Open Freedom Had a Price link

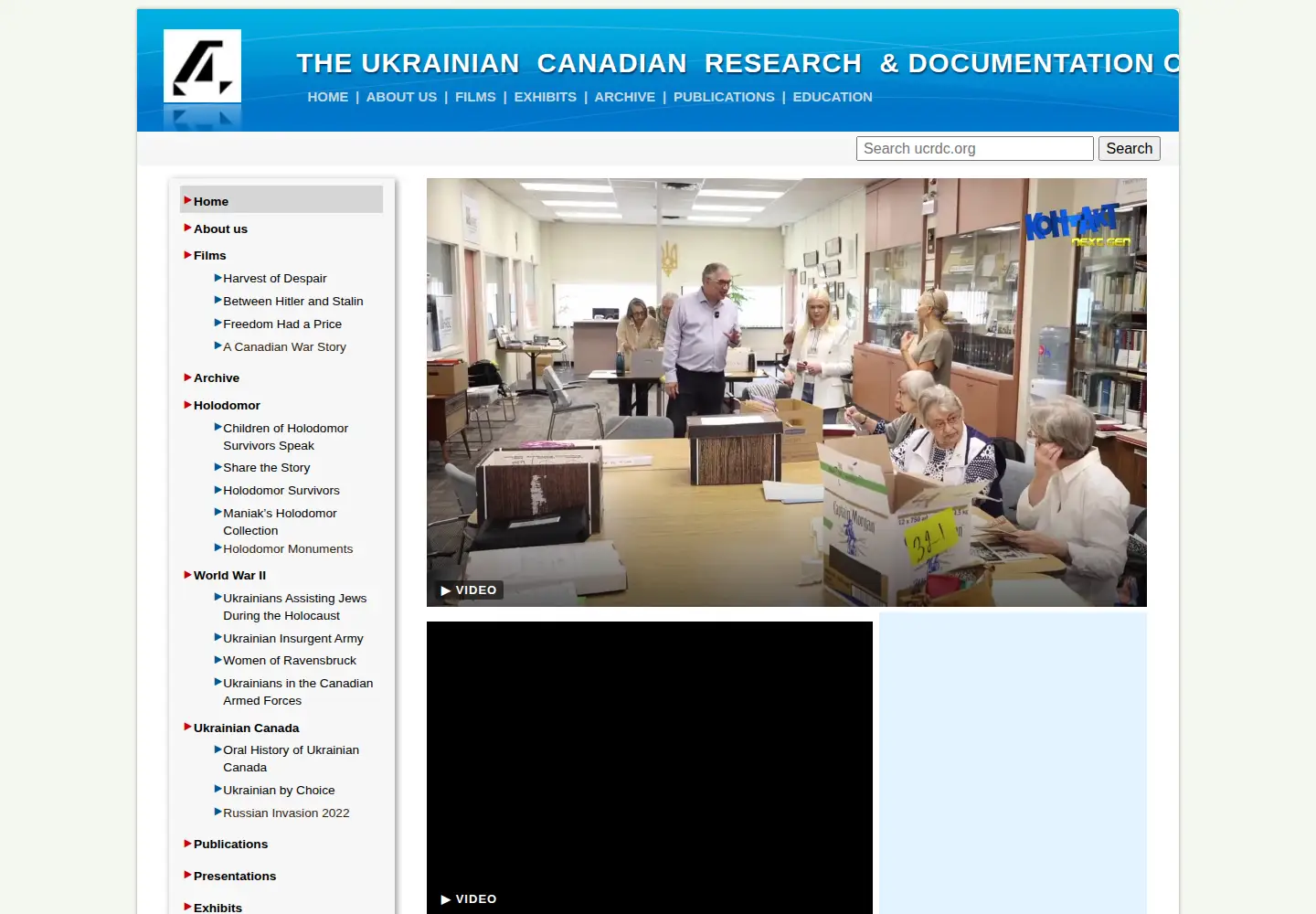pos(282,324)
